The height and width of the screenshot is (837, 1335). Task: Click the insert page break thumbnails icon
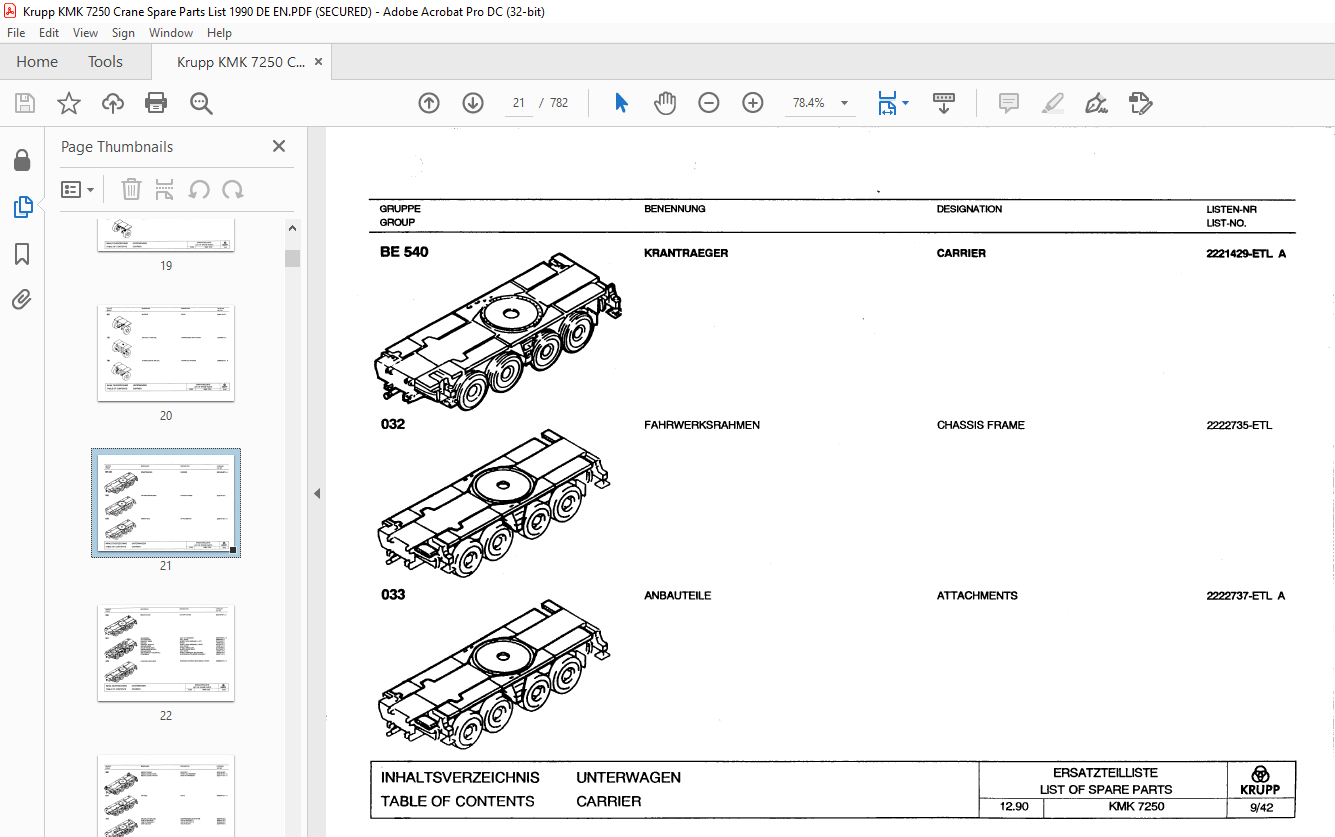click(x=165, y=189)
